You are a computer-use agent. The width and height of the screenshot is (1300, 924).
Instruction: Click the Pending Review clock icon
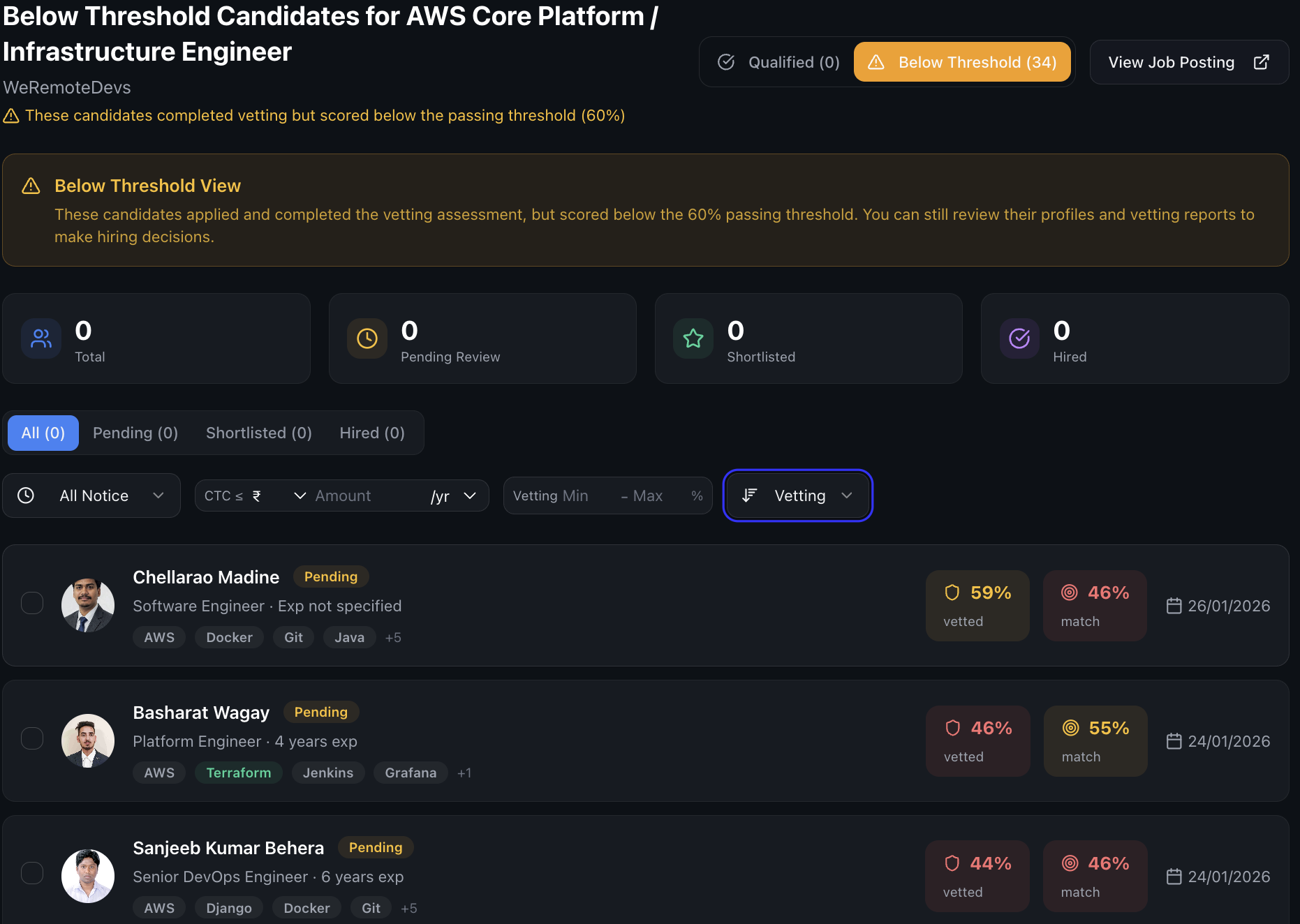pyautogui.click(x=367, y=338)
